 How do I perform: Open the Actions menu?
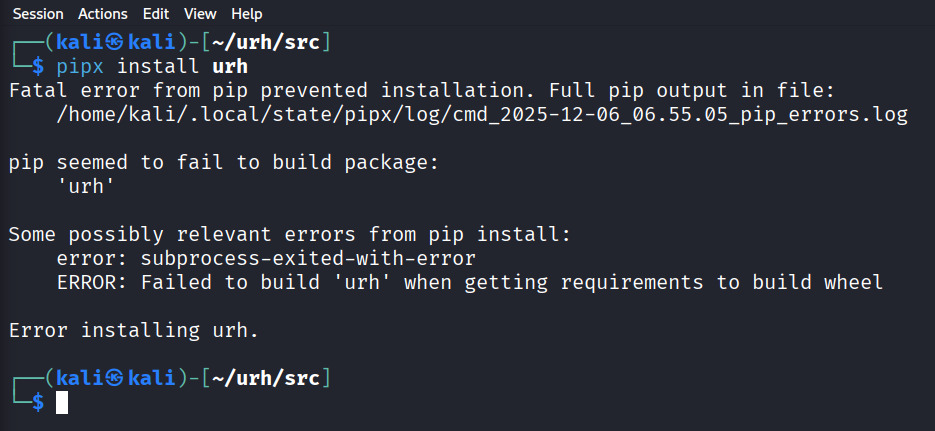(x=104, y=14)
